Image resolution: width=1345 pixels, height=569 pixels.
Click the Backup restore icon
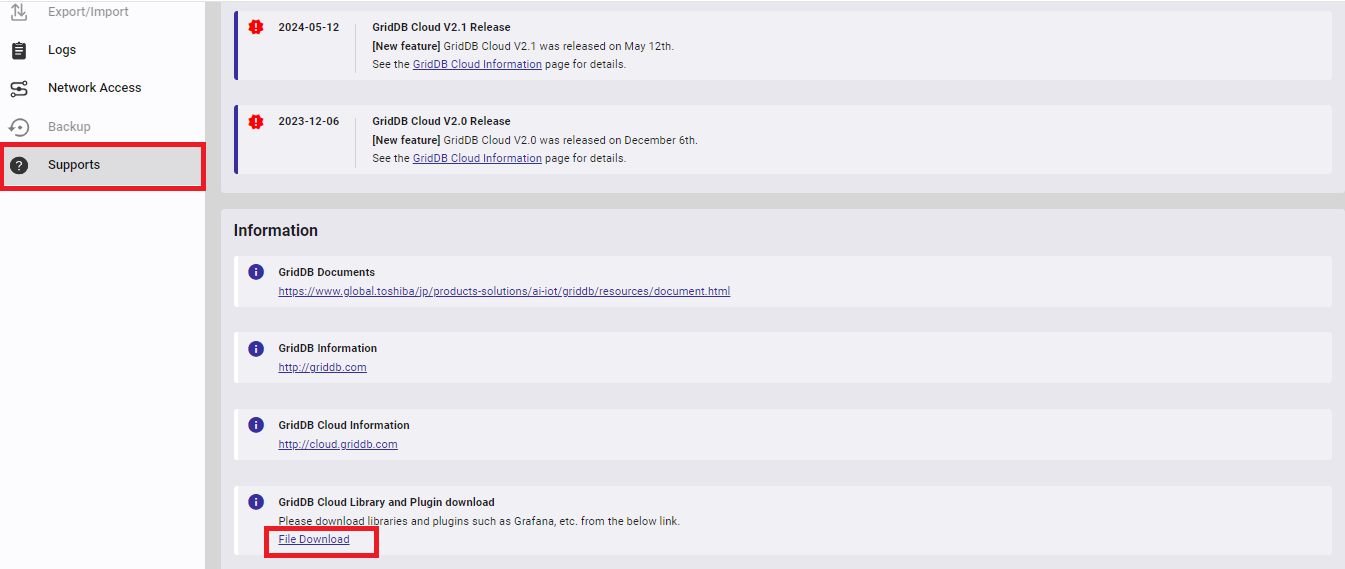point(18,127)
